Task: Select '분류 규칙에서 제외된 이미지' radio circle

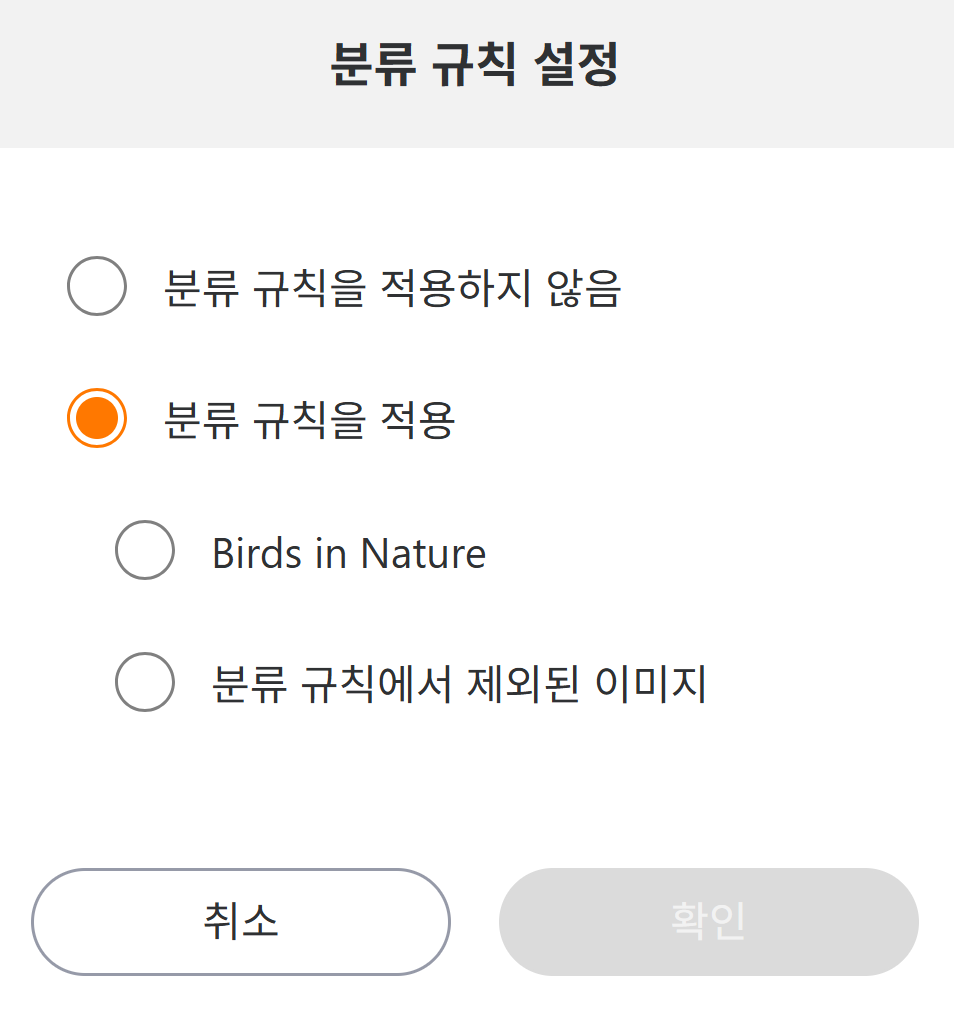Action: click(x=145, y=682)
